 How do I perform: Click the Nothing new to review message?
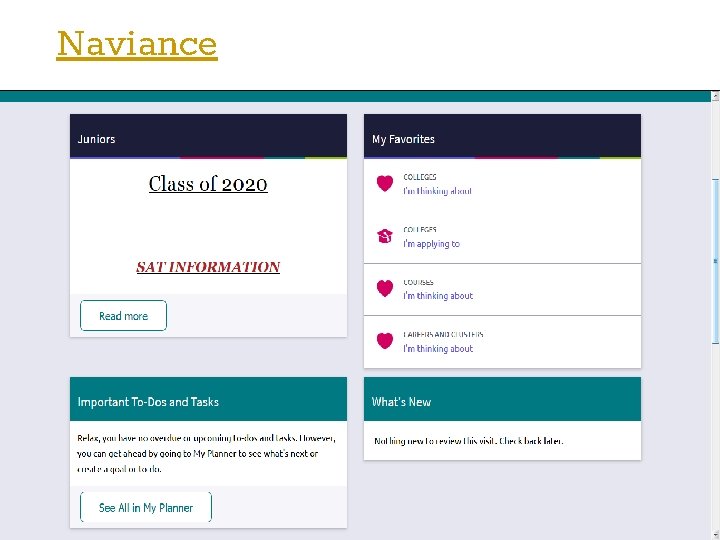pyautogui.click(x=468, y=441)
